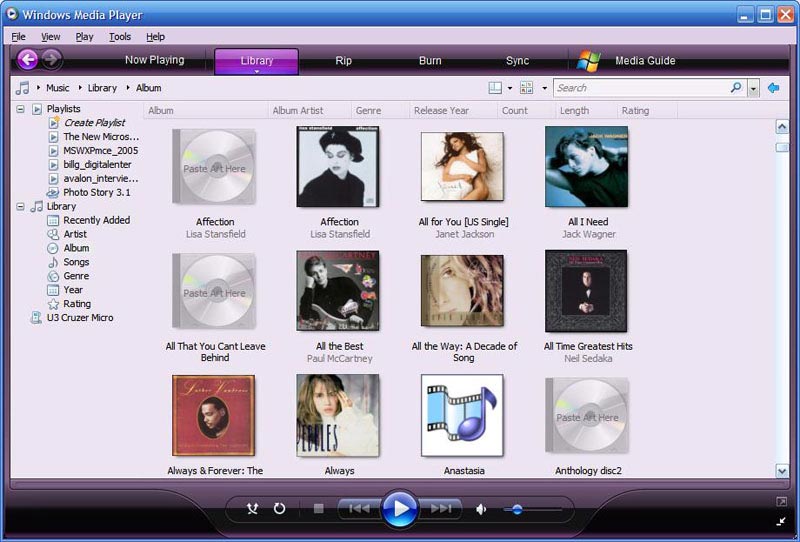Select the U3 Cruzer Micro device
The height and width of the screenshot is (542, 800).
[80, 317]
